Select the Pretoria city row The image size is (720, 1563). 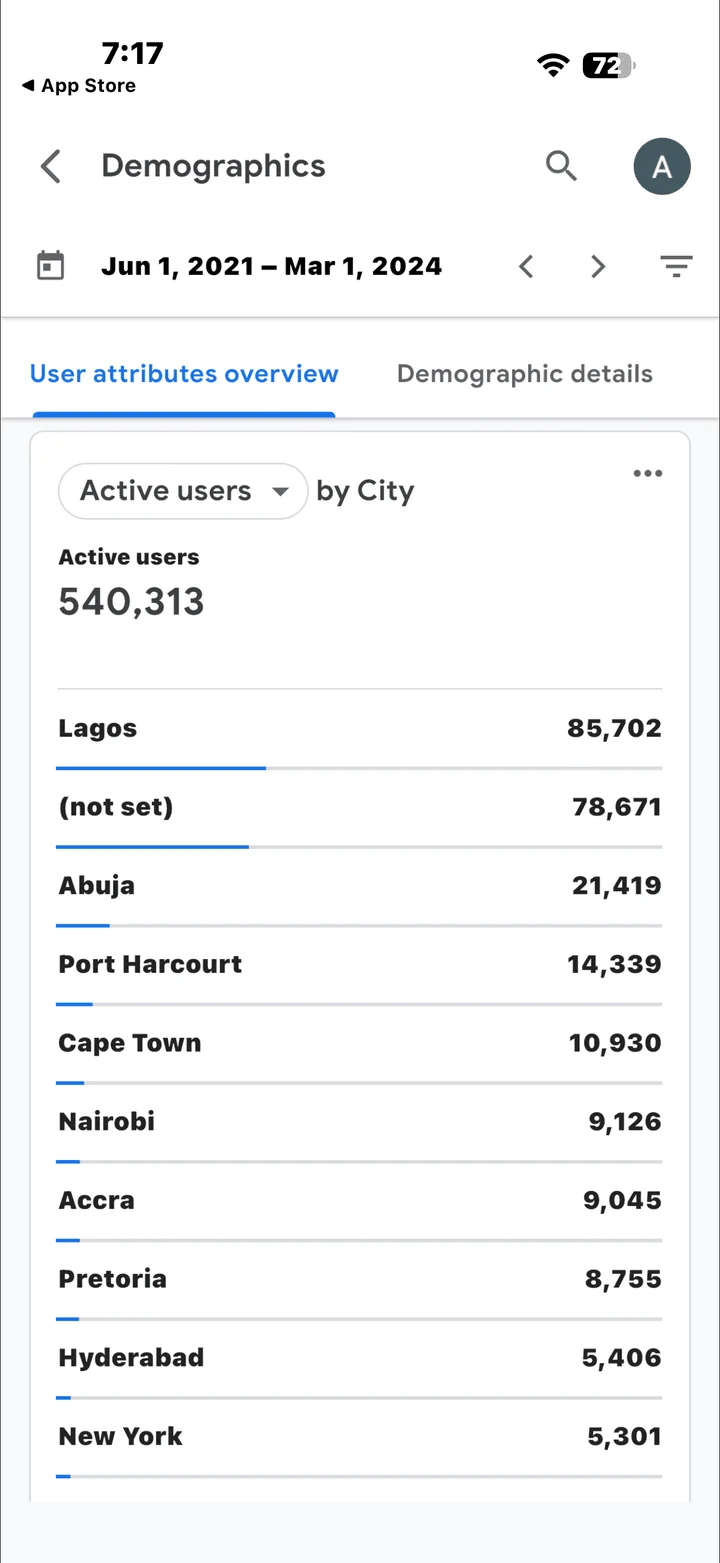(x=360, y=1280)
